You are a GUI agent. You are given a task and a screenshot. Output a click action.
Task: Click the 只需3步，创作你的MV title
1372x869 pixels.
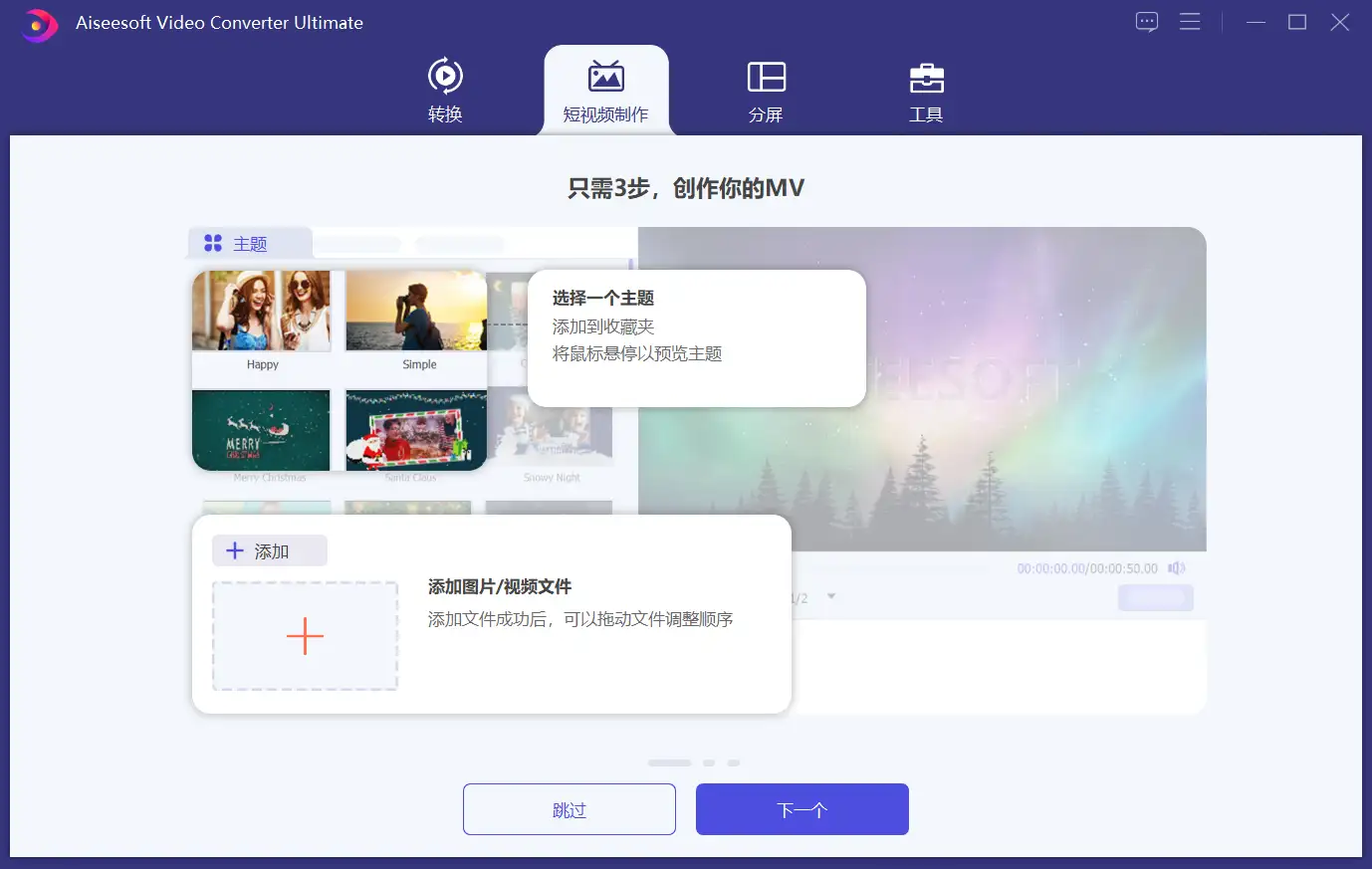tap(686, 188)
